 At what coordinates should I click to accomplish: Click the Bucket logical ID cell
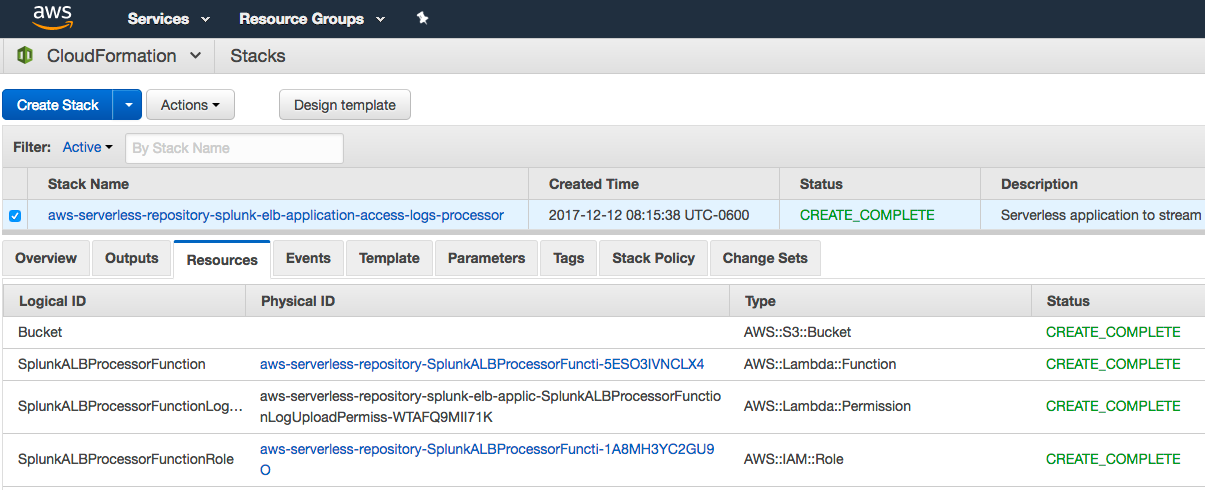(40, 332)
